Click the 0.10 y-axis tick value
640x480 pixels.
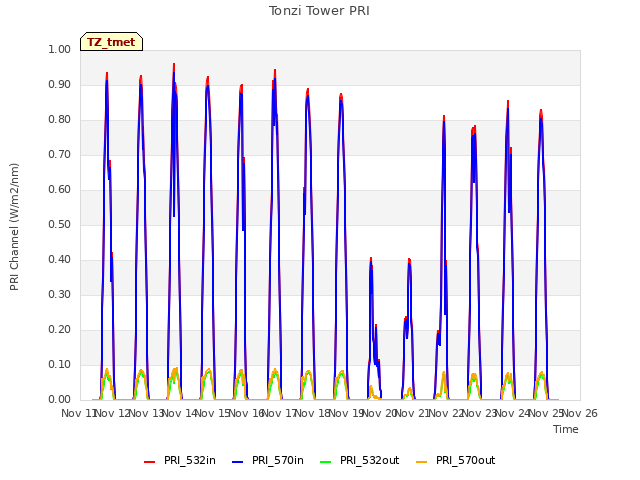coord(60,364)
